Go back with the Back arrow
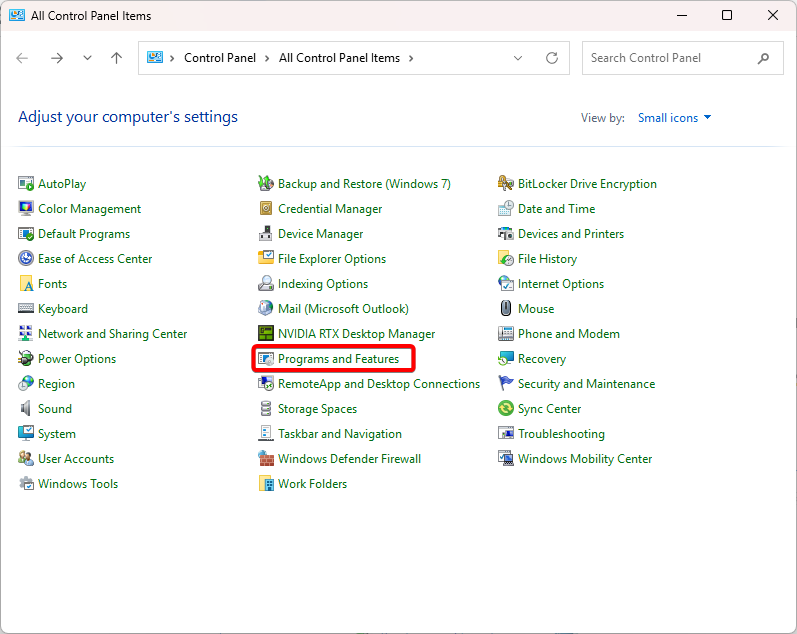Viewport: 797px width, 634px height. click(22, 58)
